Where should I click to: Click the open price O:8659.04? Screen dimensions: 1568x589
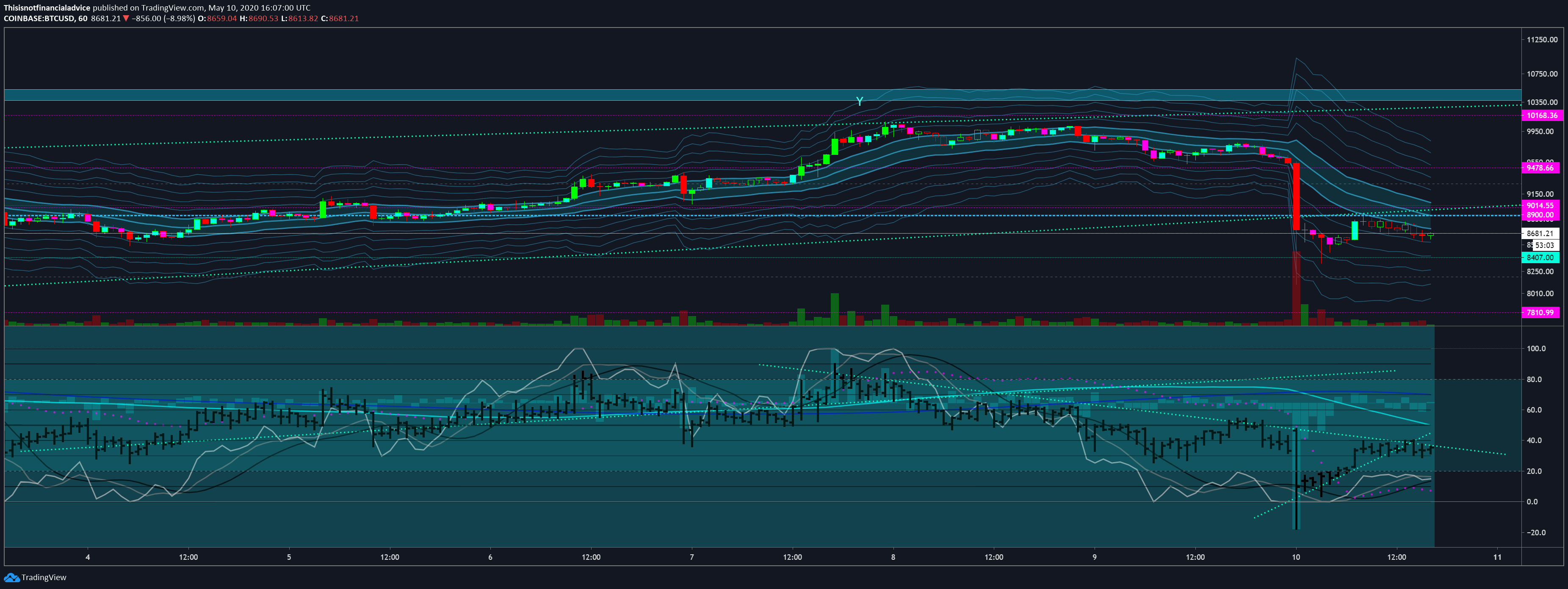[217, 19]
